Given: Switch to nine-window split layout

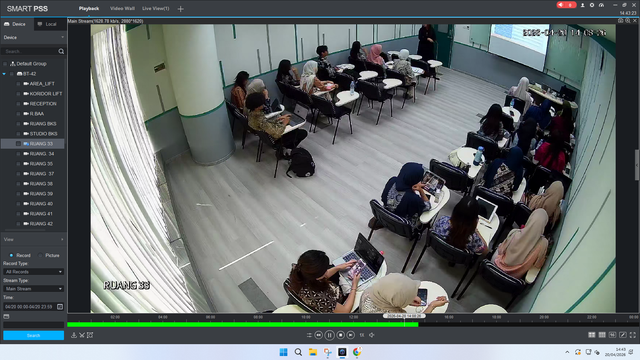Looking at the screenshot, I should pos(602,335).
